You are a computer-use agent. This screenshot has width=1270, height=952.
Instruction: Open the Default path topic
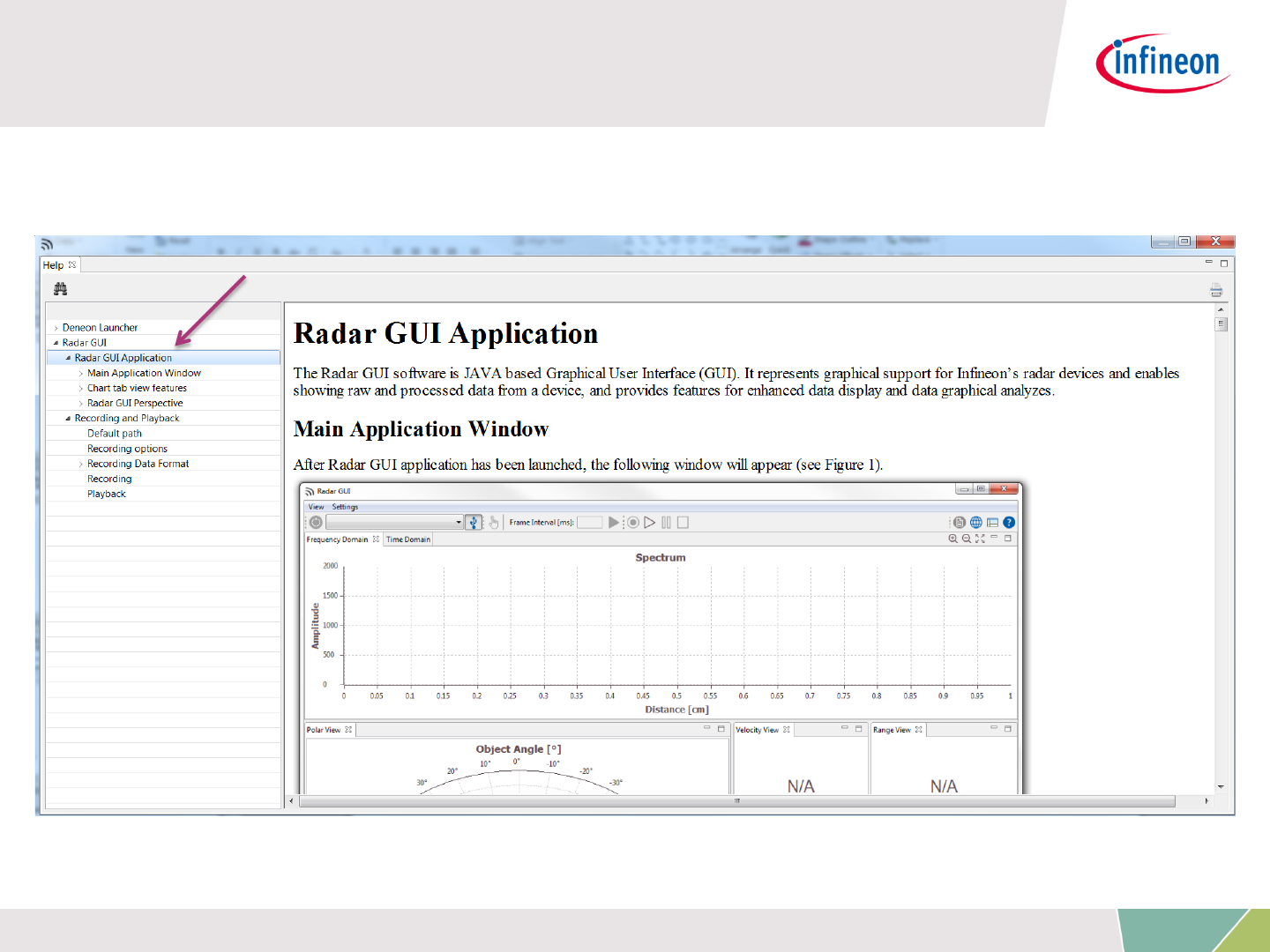115,434
